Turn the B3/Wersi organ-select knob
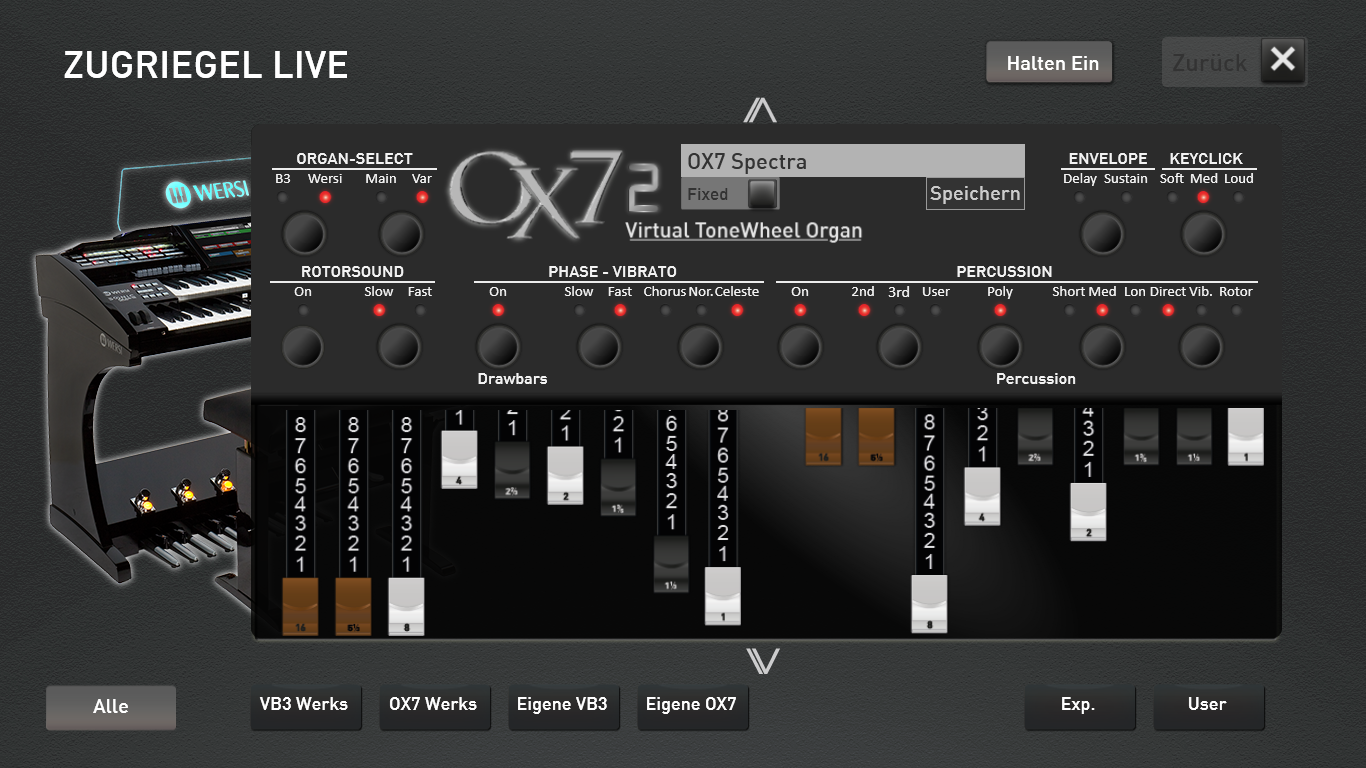The image size is (1366, 768). tap(305, 234)
